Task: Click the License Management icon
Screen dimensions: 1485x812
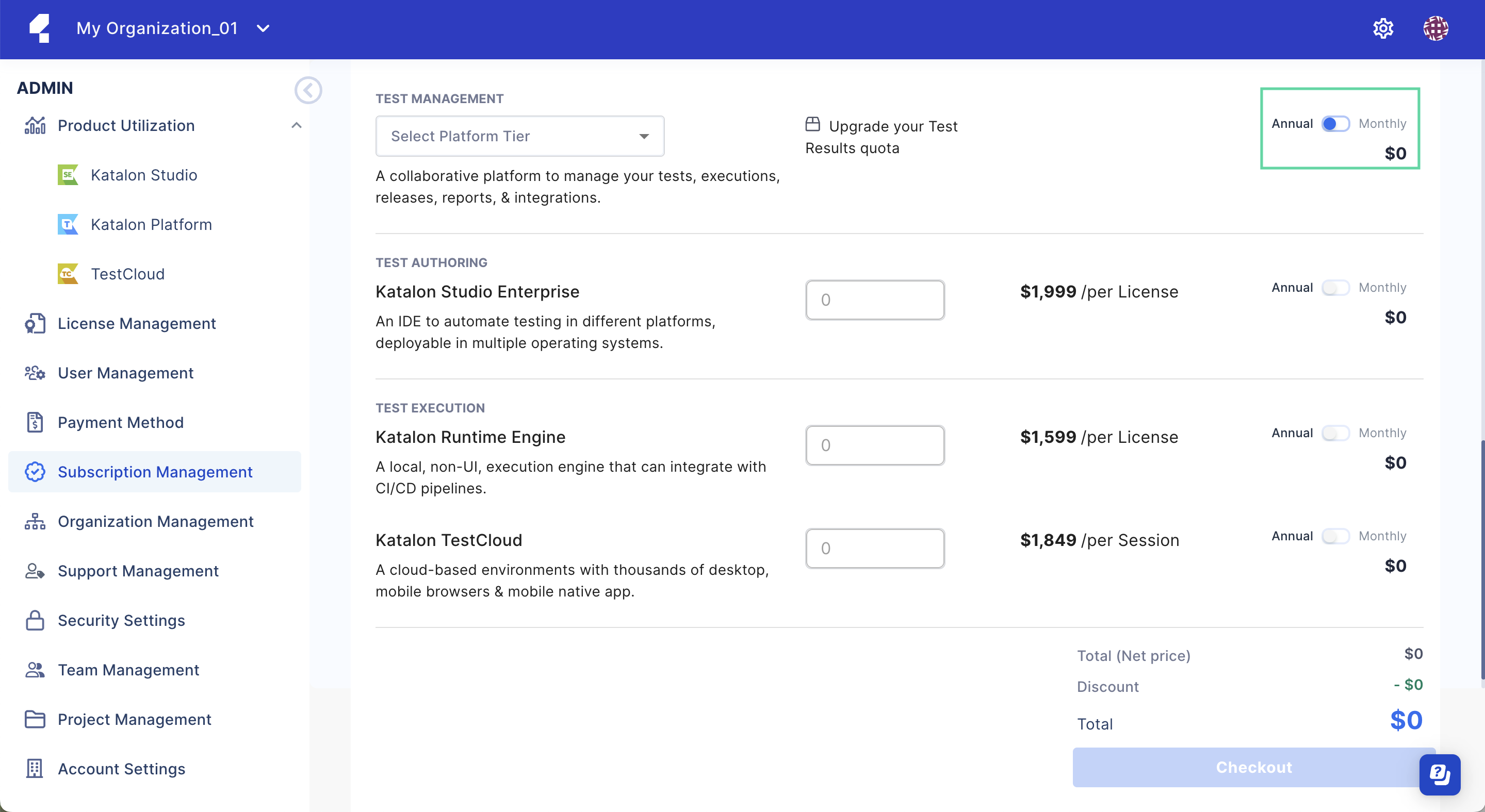Action: 35,323
